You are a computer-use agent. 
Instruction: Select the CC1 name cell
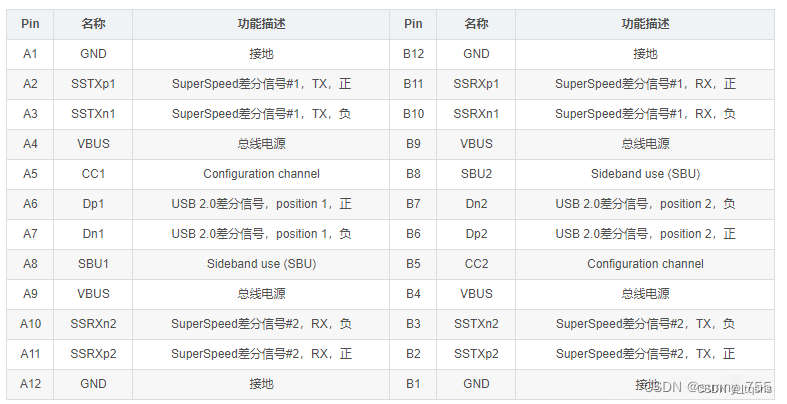pyautogui.click(x=93, y=174)
